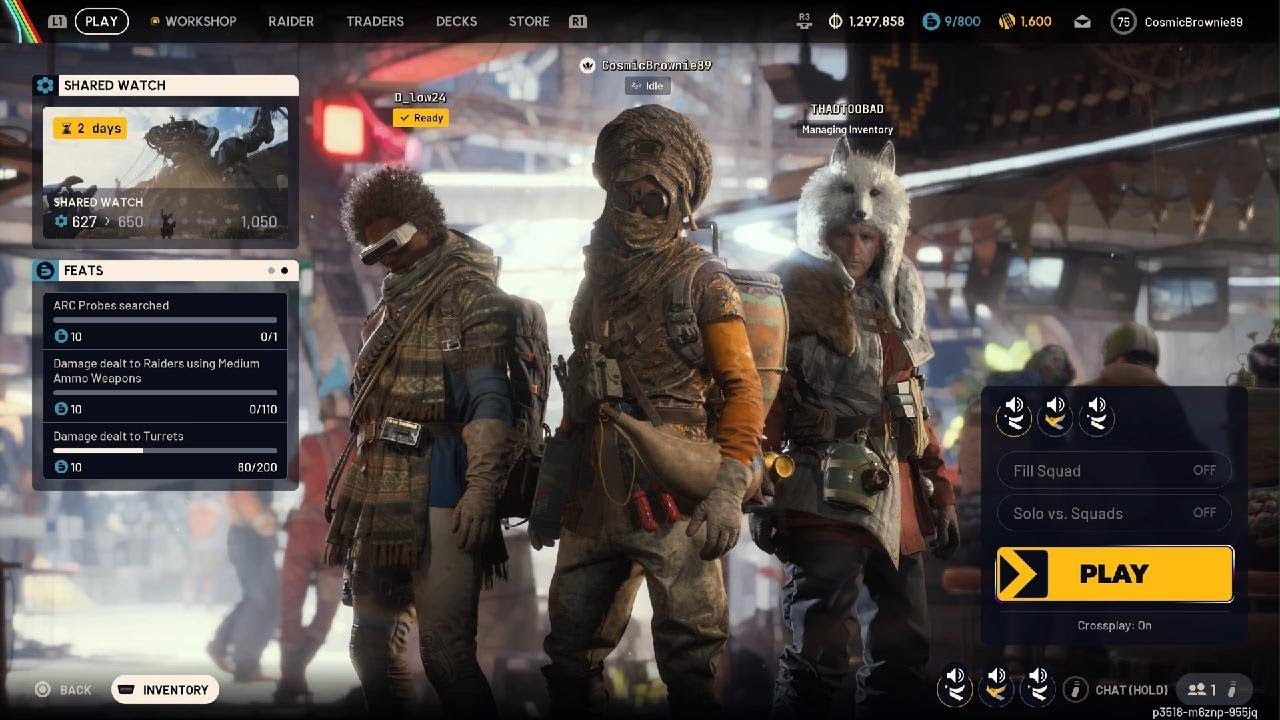Open the STORE tab

point(529,21)
